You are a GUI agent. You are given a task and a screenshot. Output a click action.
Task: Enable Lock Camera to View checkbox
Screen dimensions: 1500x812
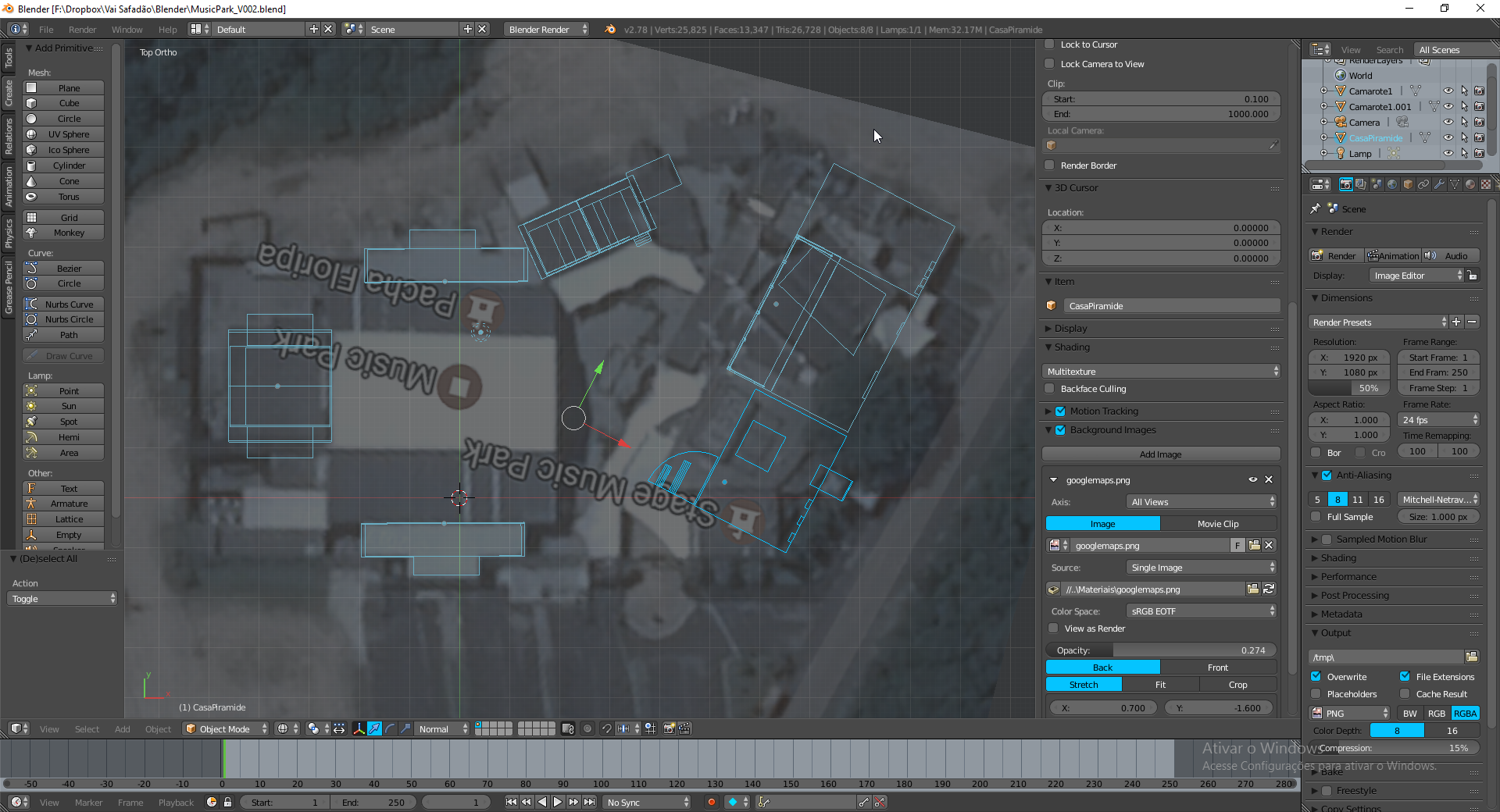[x=1050, y=64]
